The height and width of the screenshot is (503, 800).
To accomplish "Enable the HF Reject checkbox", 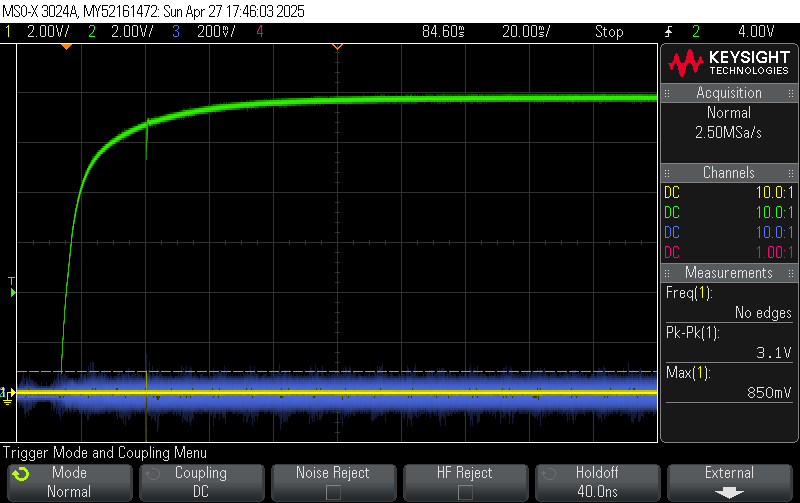I will [465, 492].
